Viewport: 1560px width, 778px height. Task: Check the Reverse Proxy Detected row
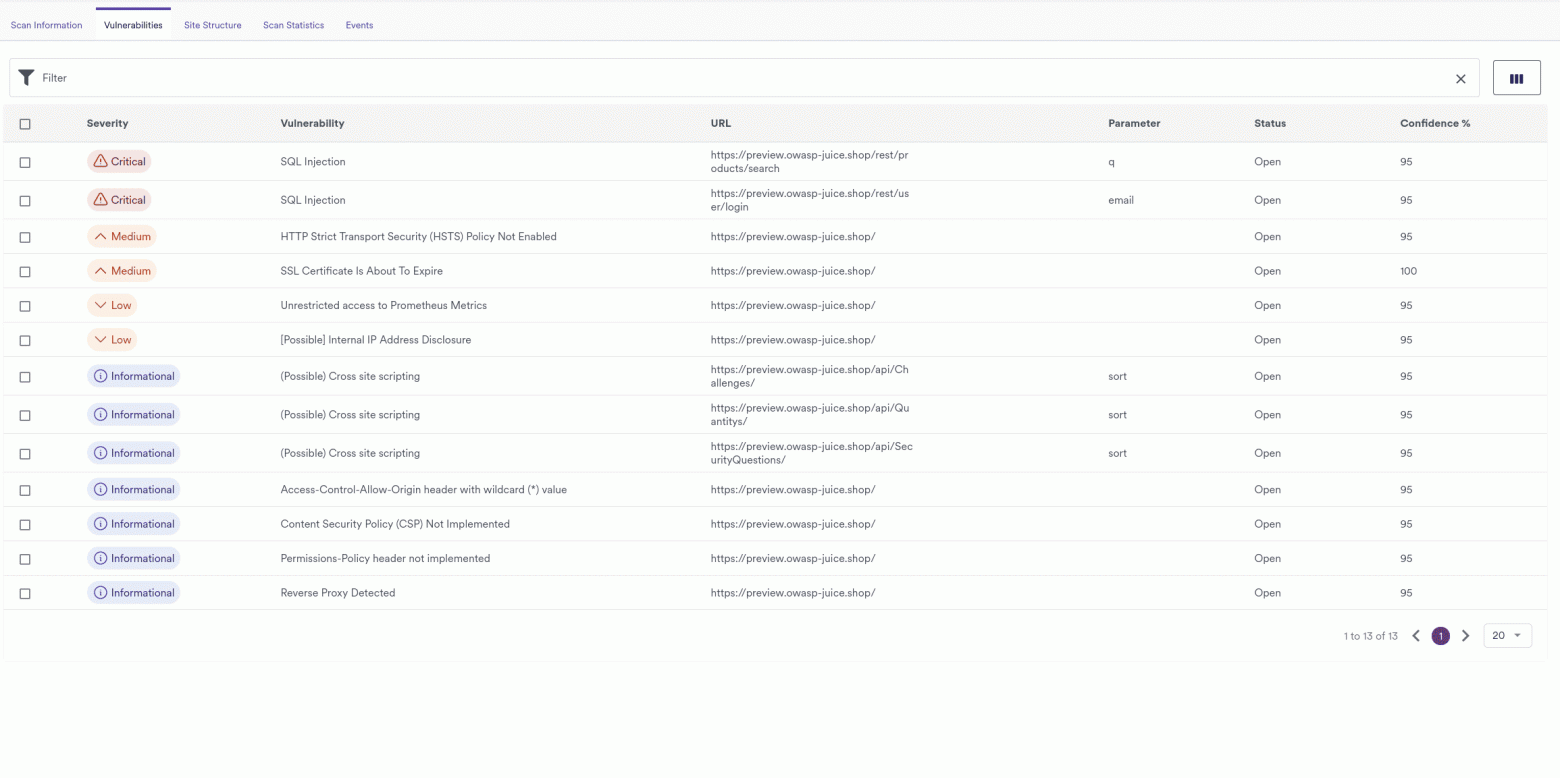[25, 594]
